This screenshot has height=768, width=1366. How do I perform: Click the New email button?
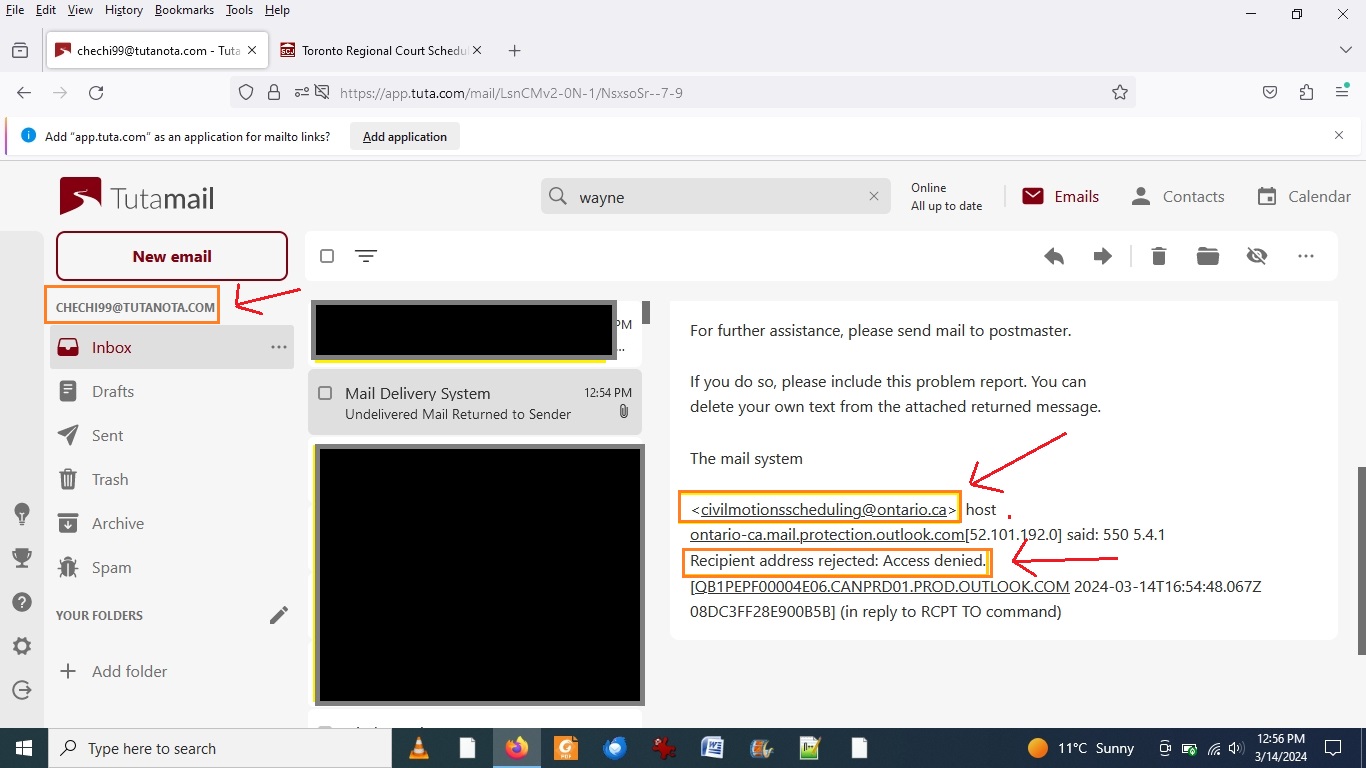pyautogui.click(x=172, y=257)
